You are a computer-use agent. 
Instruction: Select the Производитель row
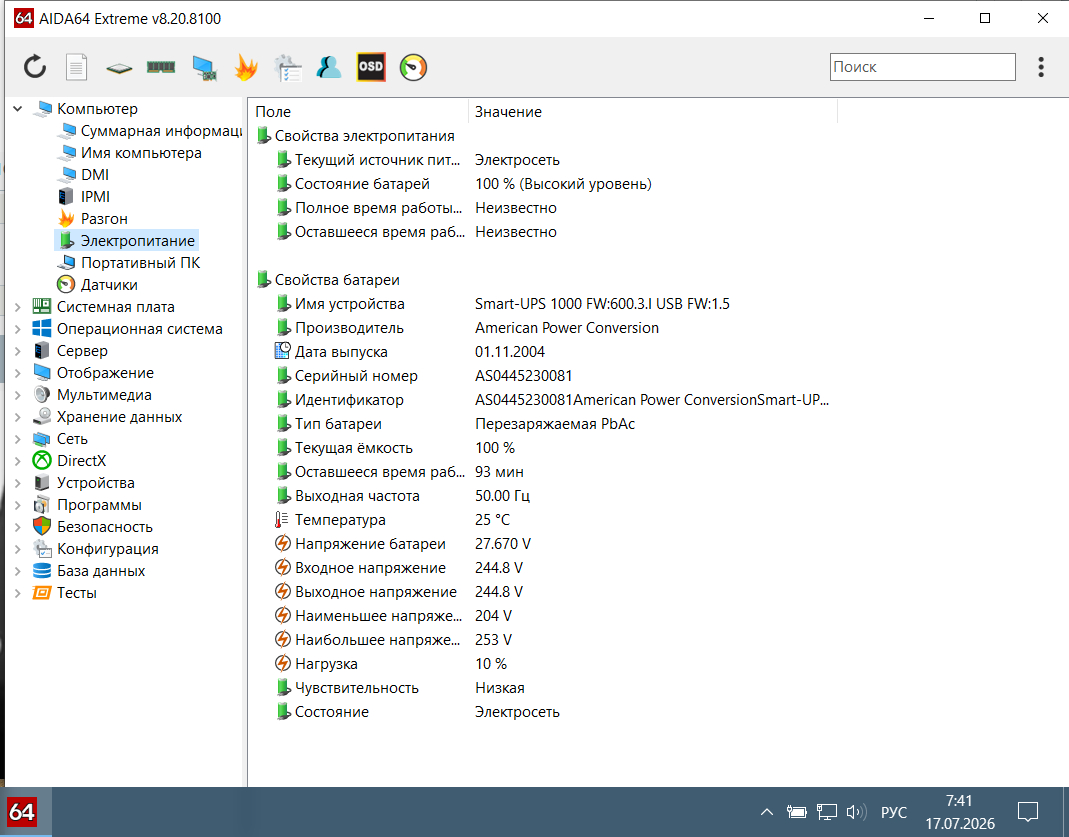[x=467, y=328]
